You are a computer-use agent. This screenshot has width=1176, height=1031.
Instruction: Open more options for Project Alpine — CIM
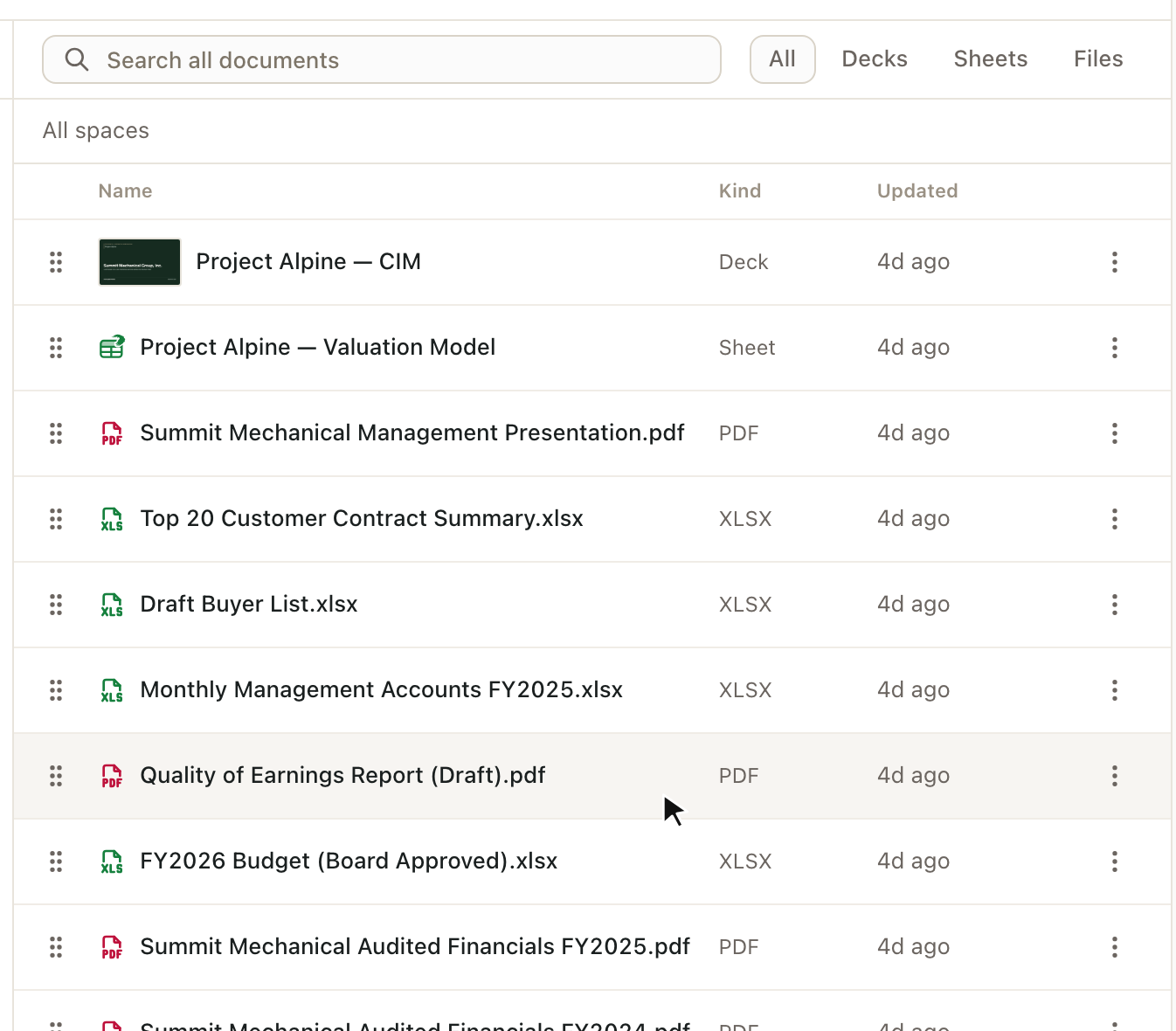click(x=1115, y=262)
